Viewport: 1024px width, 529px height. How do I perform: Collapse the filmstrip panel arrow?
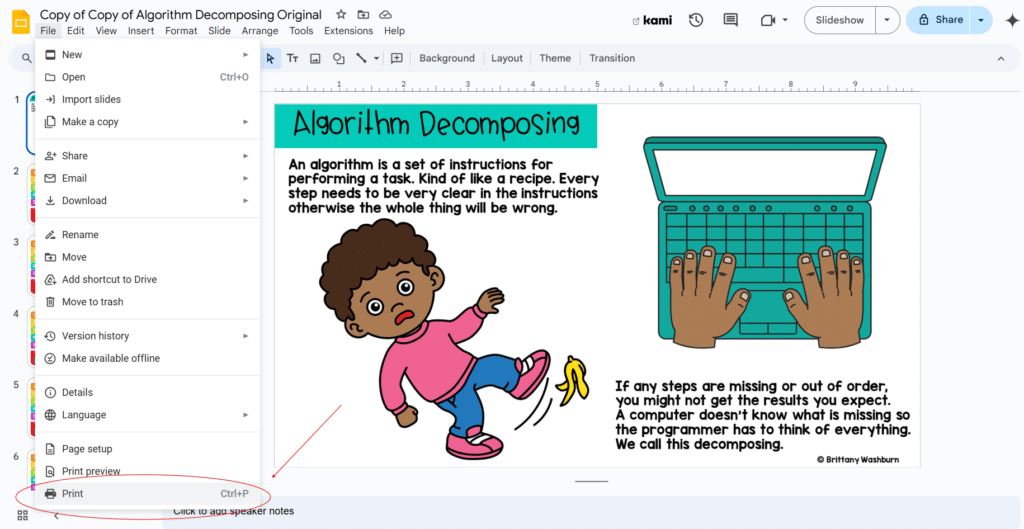(56, 515)
